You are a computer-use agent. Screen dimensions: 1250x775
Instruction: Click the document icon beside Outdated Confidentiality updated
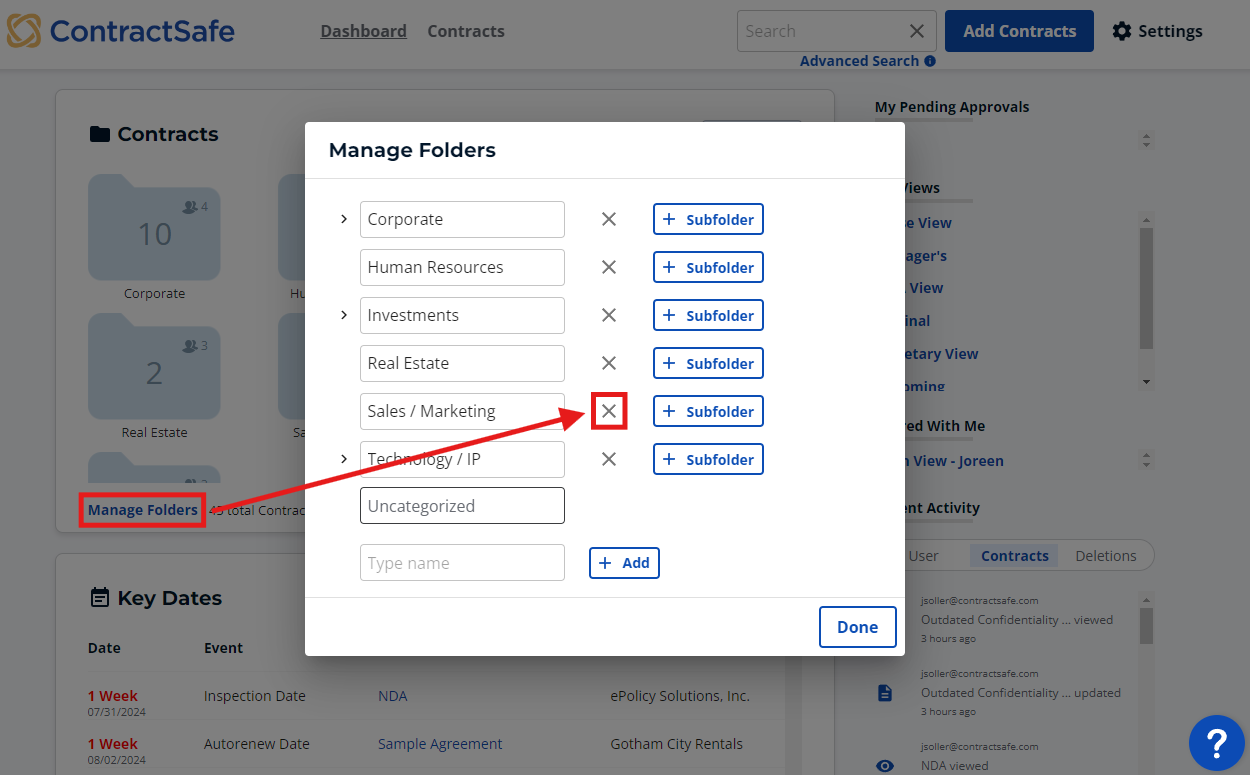coord(884,692)
